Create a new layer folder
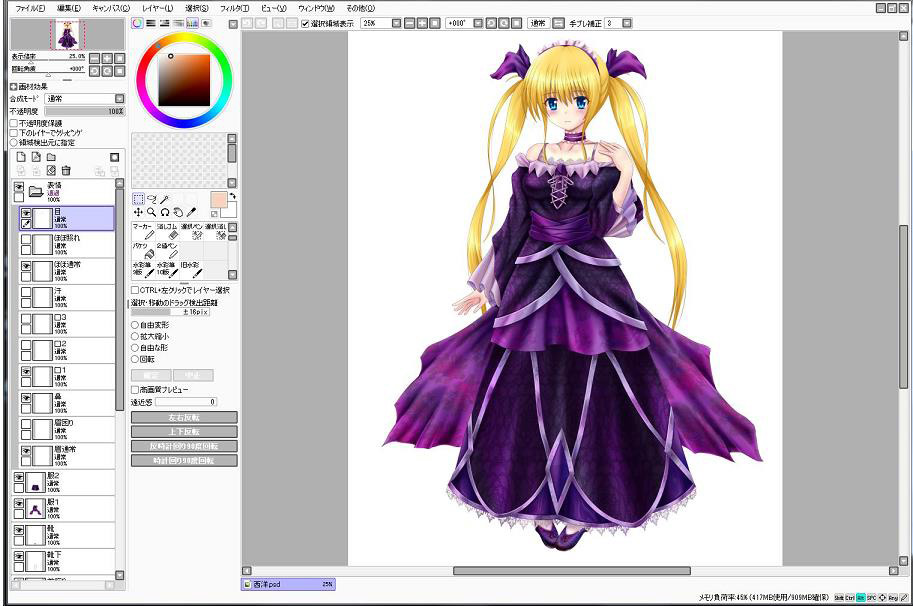 [x=51, y=157]
